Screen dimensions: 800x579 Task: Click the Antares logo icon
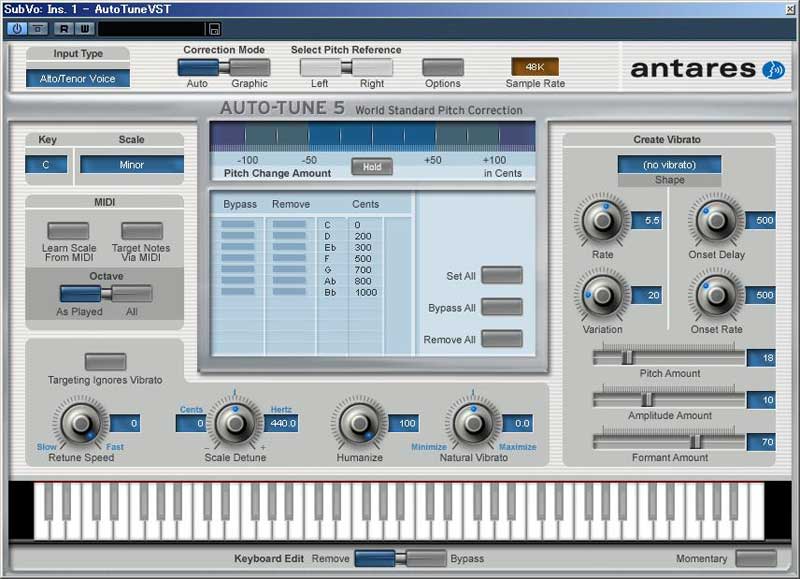[773, 70]
